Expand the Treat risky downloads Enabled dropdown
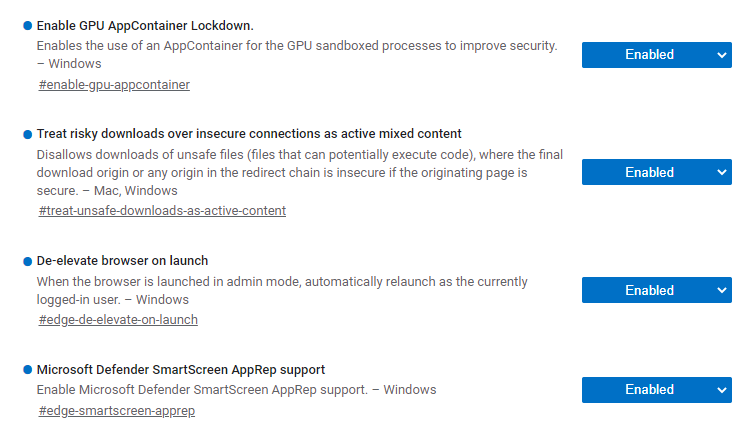 (657, 173)
